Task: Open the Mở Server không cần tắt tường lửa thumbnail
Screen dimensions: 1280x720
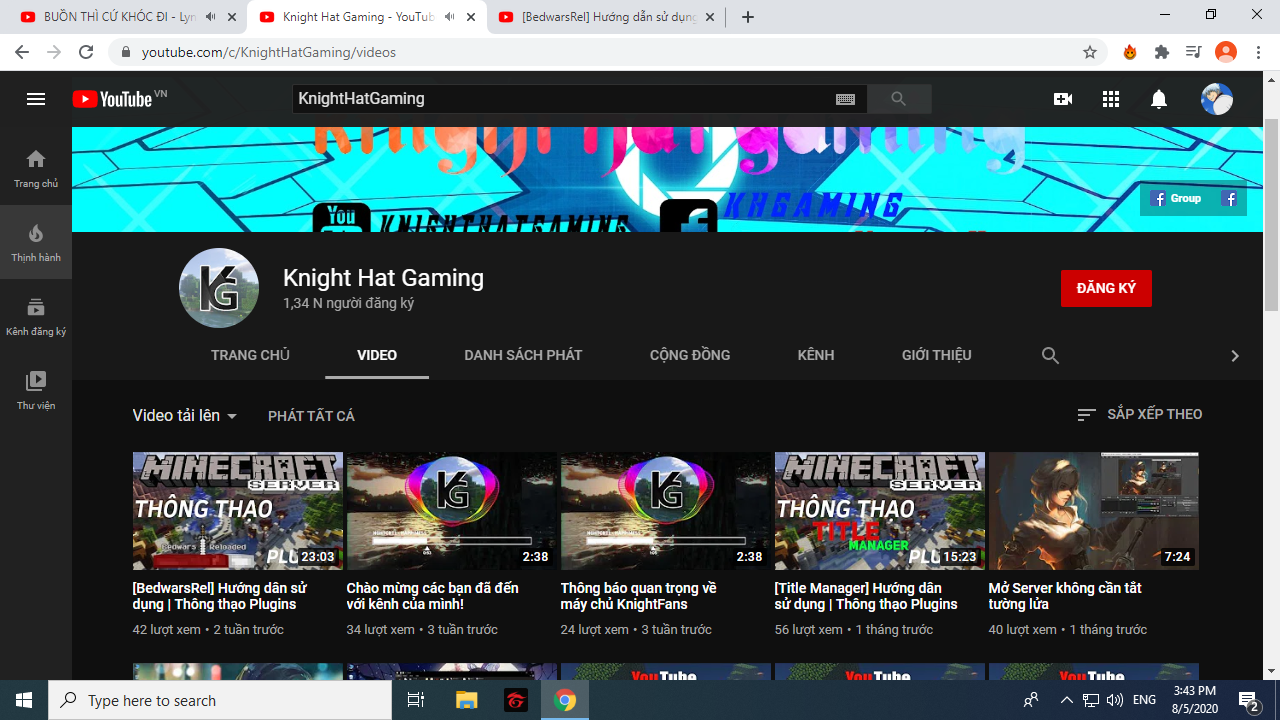Action: 1093,511
